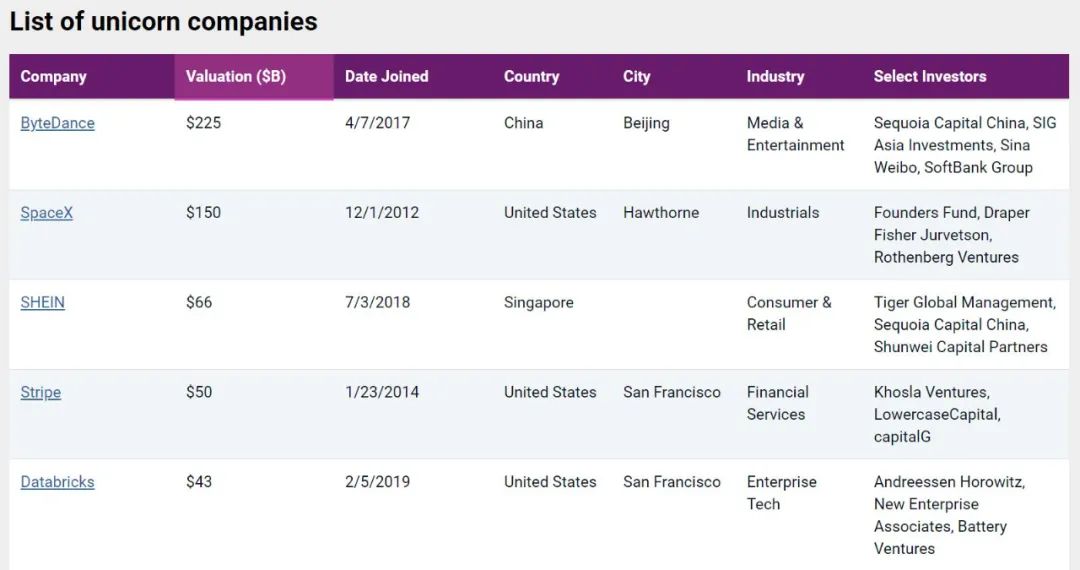Screen dimensions: 1080x570
Task: Open the SpaceX company link
Action: point(46,213)
